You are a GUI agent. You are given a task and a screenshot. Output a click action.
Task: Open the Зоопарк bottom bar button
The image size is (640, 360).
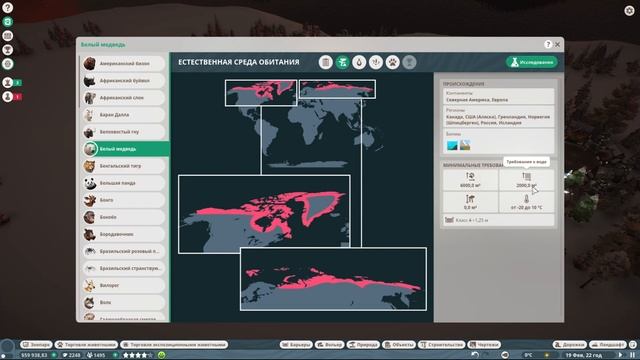(x=36, y=345)
